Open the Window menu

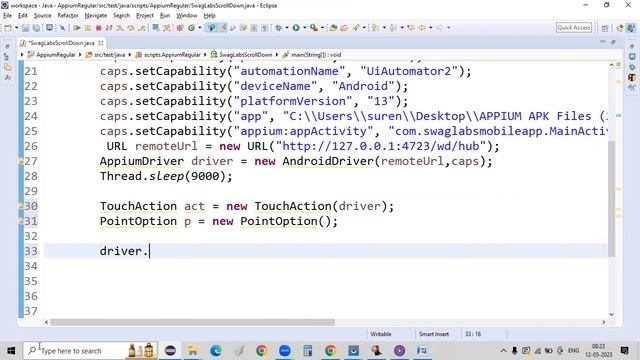[x=187, y=16]
